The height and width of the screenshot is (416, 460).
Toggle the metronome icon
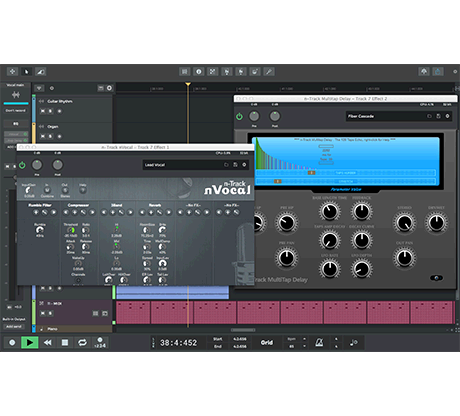pos(319,342)
